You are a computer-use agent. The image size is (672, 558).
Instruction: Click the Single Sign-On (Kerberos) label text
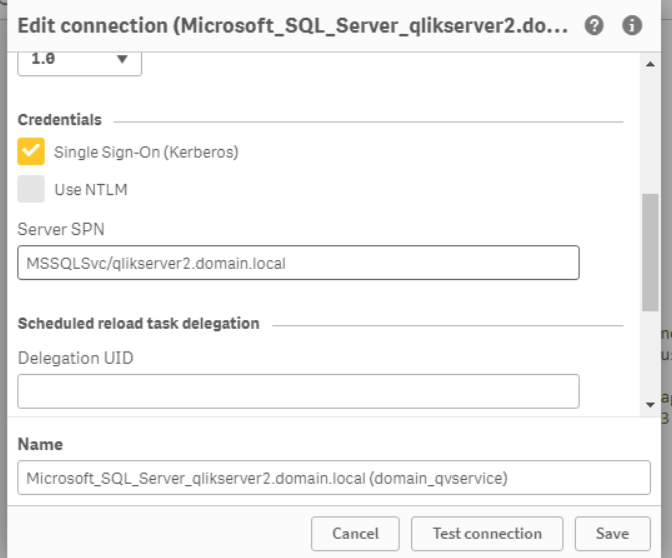click(146, 153)
